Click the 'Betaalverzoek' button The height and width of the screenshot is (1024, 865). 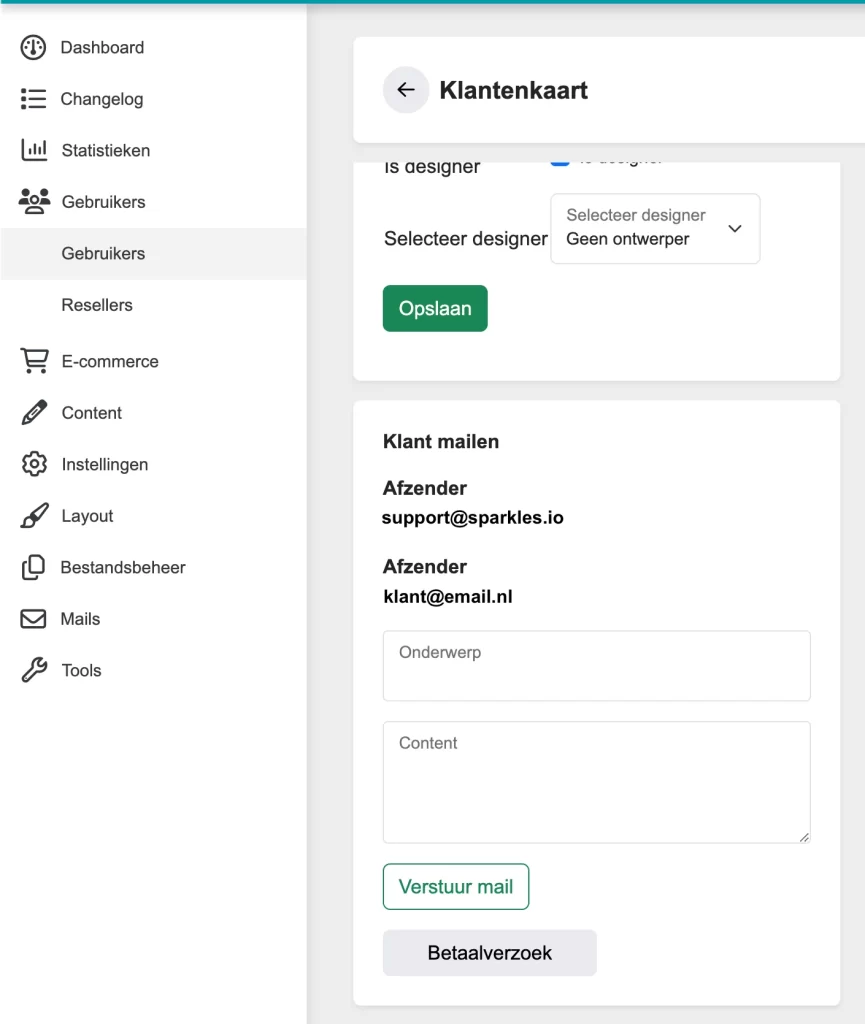point(489,953)
